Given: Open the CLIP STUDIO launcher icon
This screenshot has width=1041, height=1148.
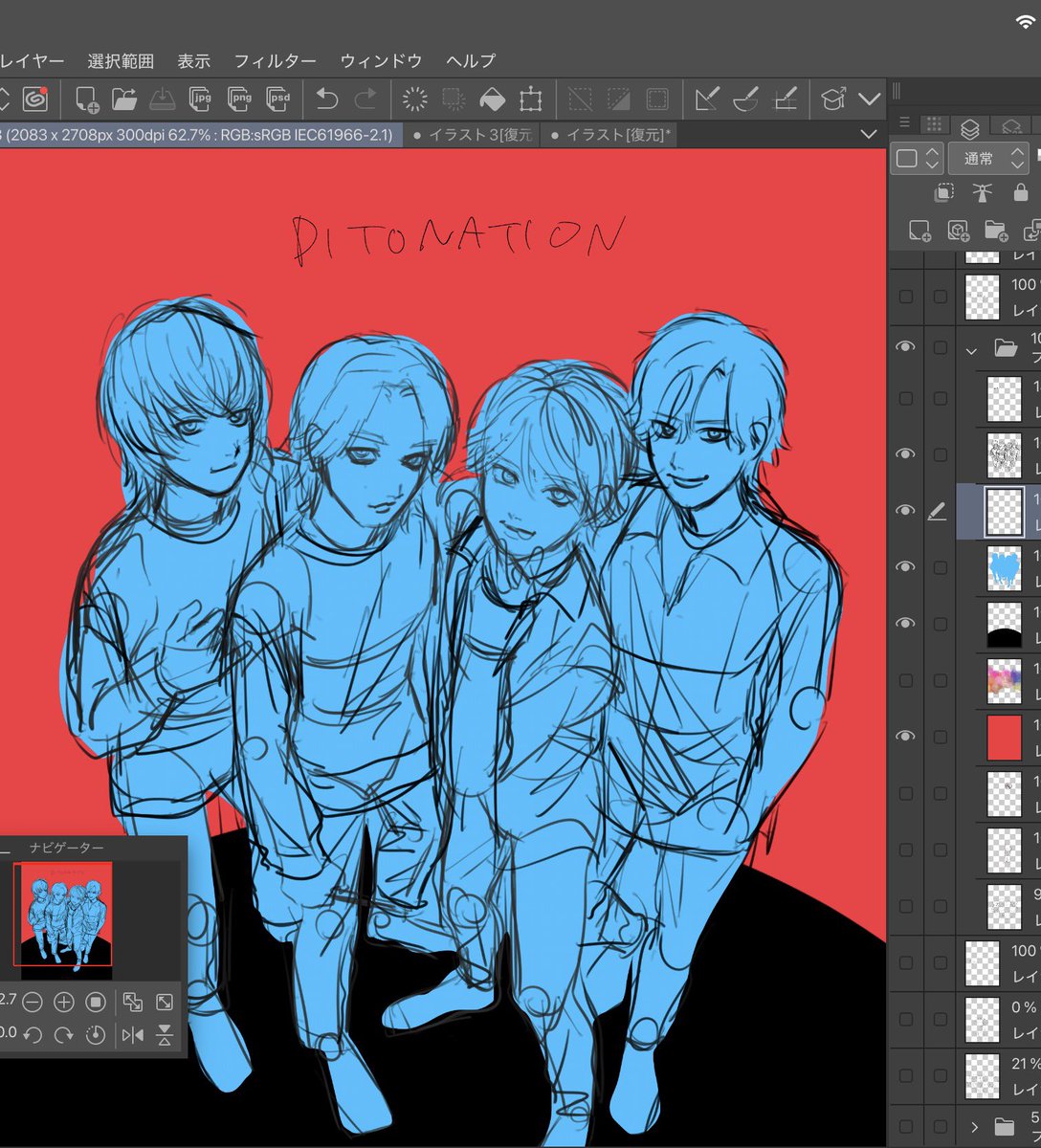Looking at the screenshot, I should point(34,99).
